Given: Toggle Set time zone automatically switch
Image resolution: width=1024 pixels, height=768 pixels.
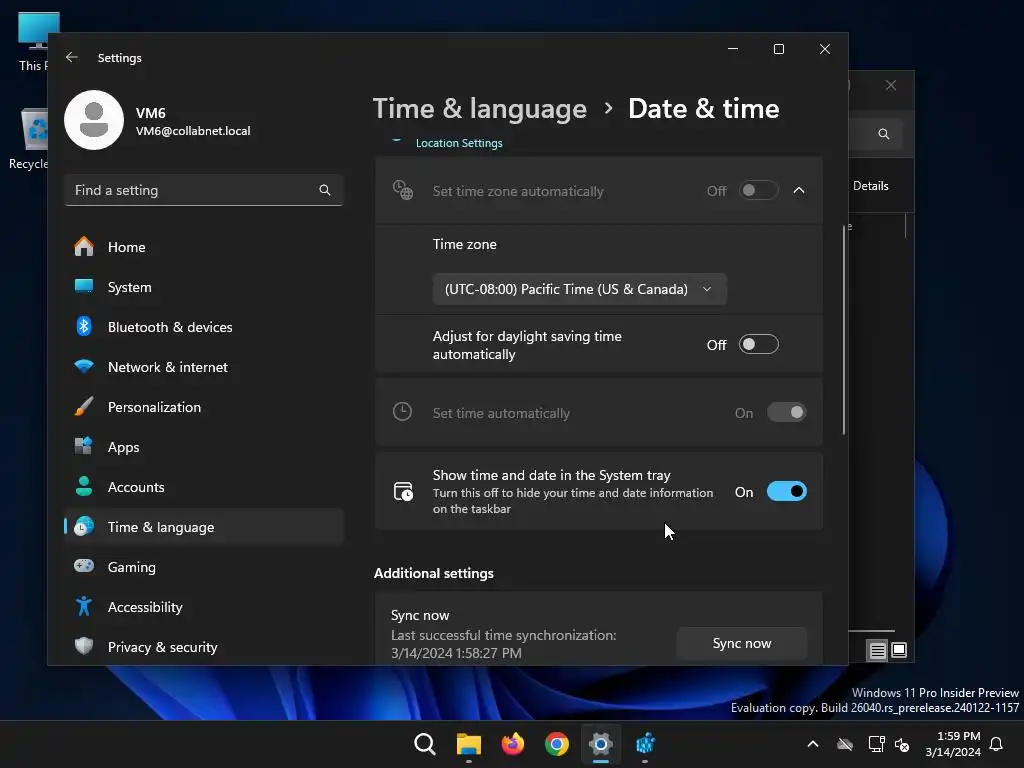Looking at the screenshot, I should pyautogui.click(x=758, y=191).
